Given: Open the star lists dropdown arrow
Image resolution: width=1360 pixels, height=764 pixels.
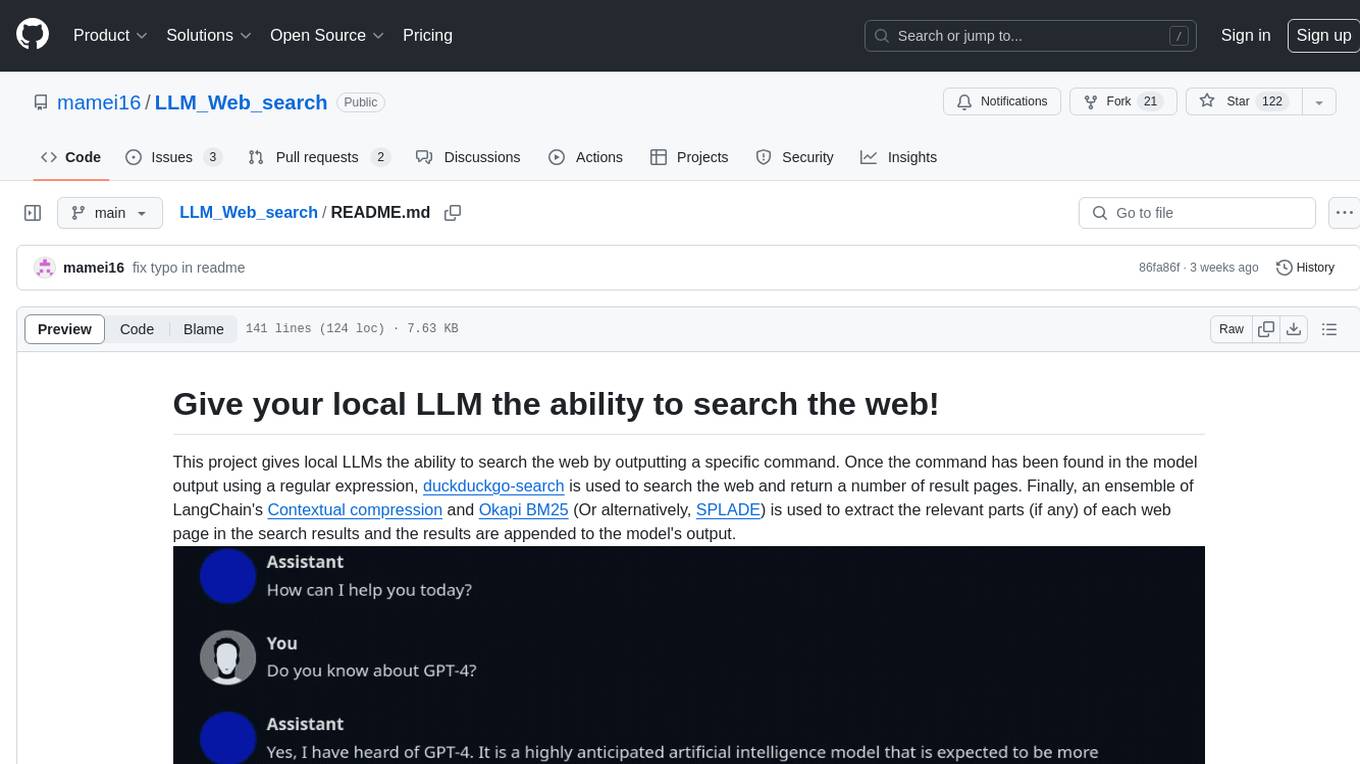Looking at the screenshot, I should pyautogui.click(x=1319, y=101).
